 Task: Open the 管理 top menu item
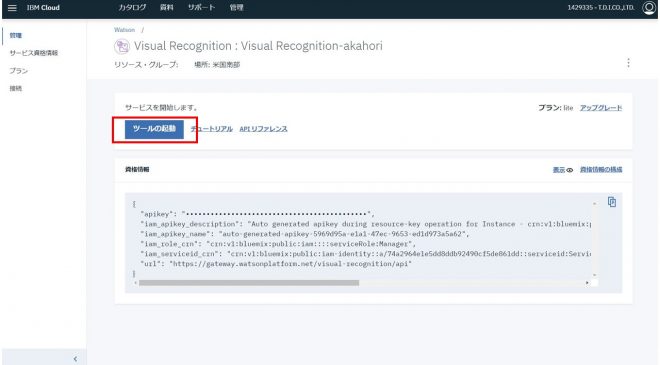(x=237, y=8)
